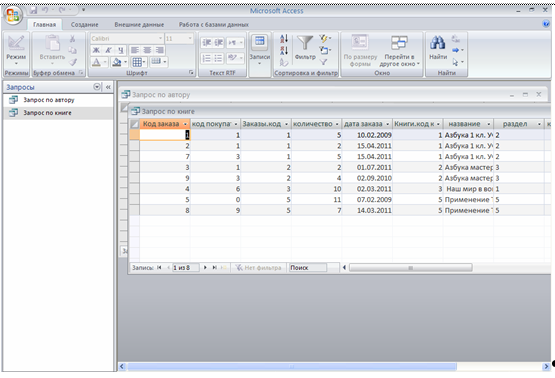This screenshot has height=378, width=555.
Task: Open количество column dropdown arrow
Action: point(337,124)
